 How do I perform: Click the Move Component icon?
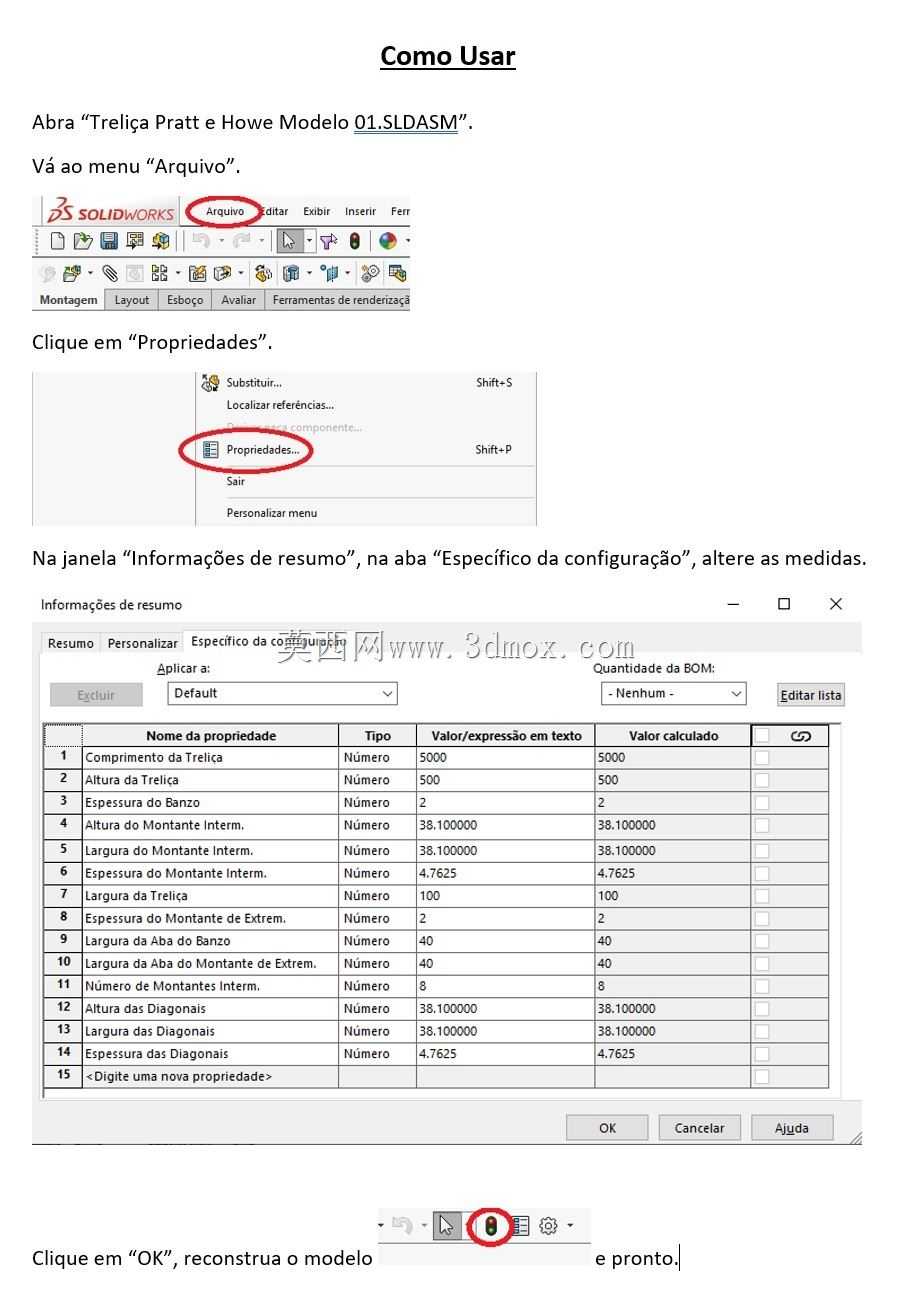point(222,272)
